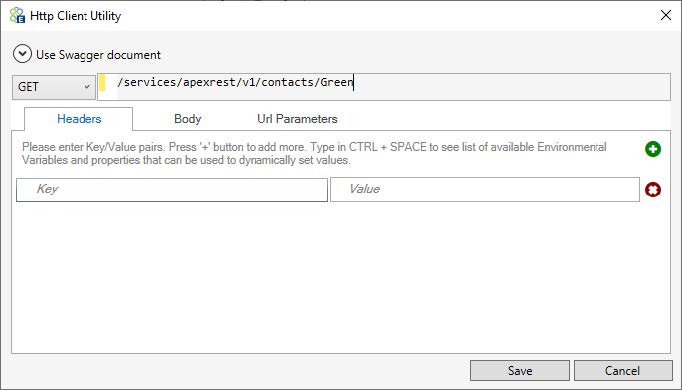This screenshot has height=390, width=682.
Task: Close the Http Client Utility dialog
Action: coord(665,15)
